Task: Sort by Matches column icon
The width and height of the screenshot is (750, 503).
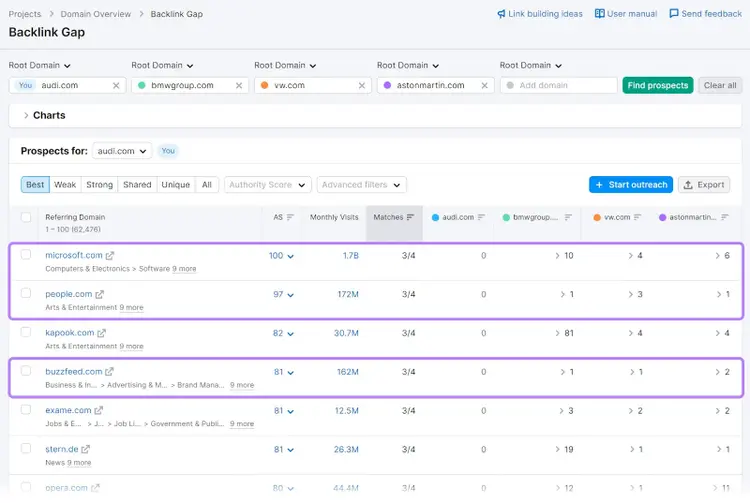Action: [x=410, y=218]
